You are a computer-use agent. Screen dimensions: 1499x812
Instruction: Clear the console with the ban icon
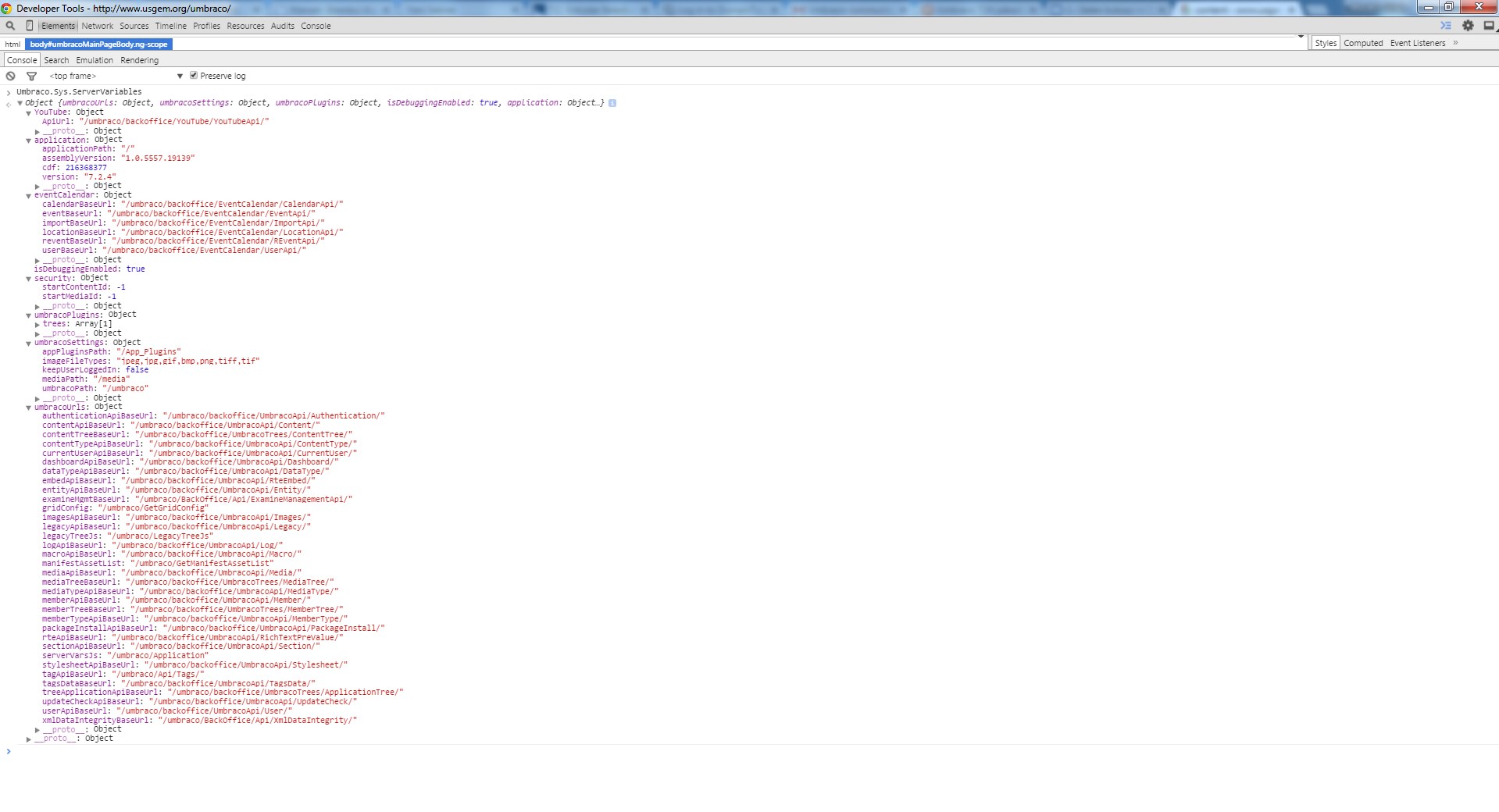pyautogui.click(x=10, y=76)
